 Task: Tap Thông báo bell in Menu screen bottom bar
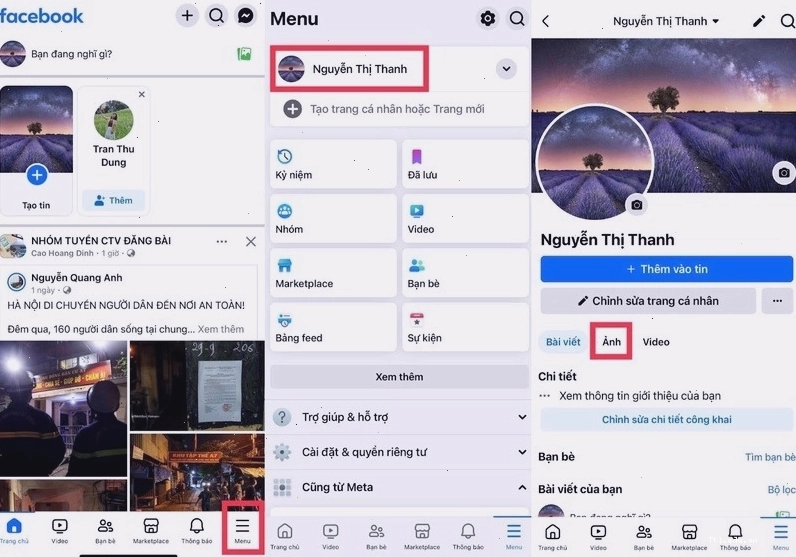point(468,537)
